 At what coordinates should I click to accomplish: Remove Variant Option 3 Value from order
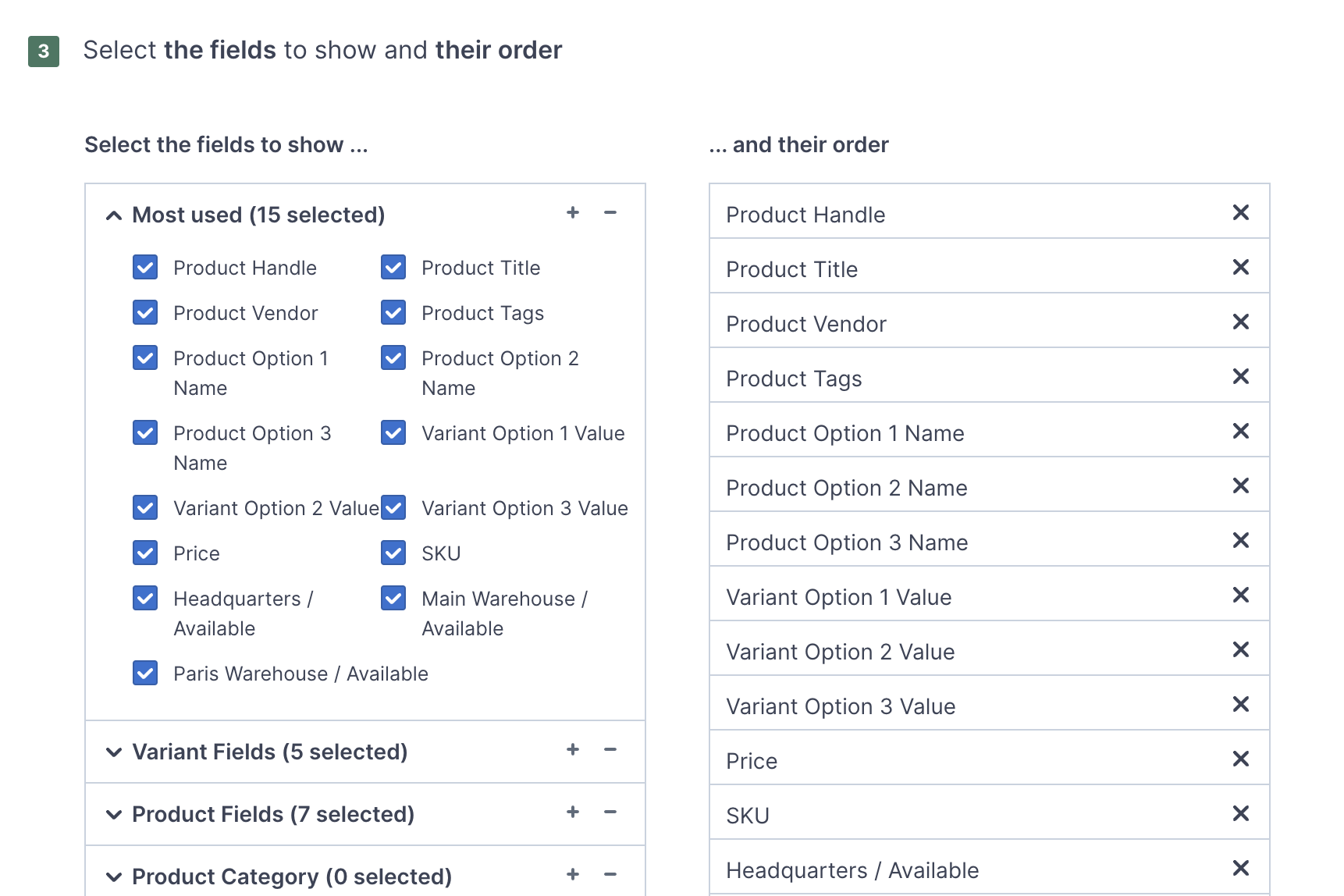1240,704
